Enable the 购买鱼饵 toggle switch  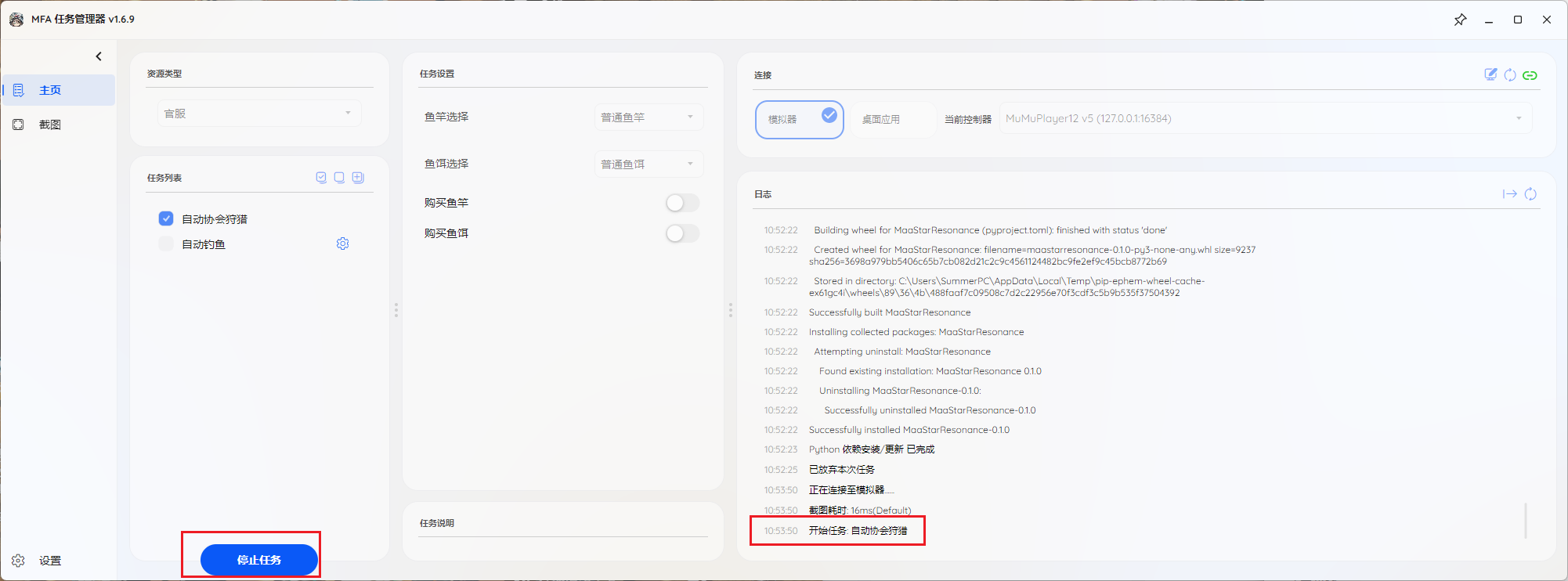tap(681, 233)
